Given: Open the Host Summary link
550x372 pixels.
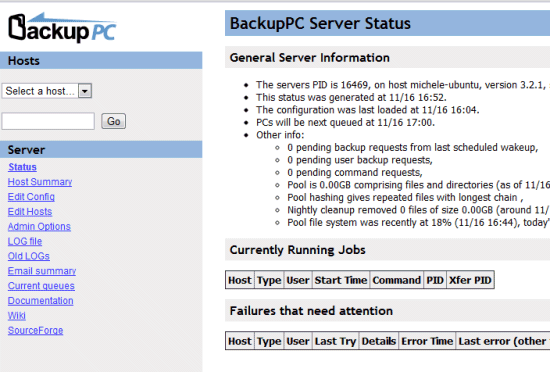Looking at the screenshot, I should (40, 182).
